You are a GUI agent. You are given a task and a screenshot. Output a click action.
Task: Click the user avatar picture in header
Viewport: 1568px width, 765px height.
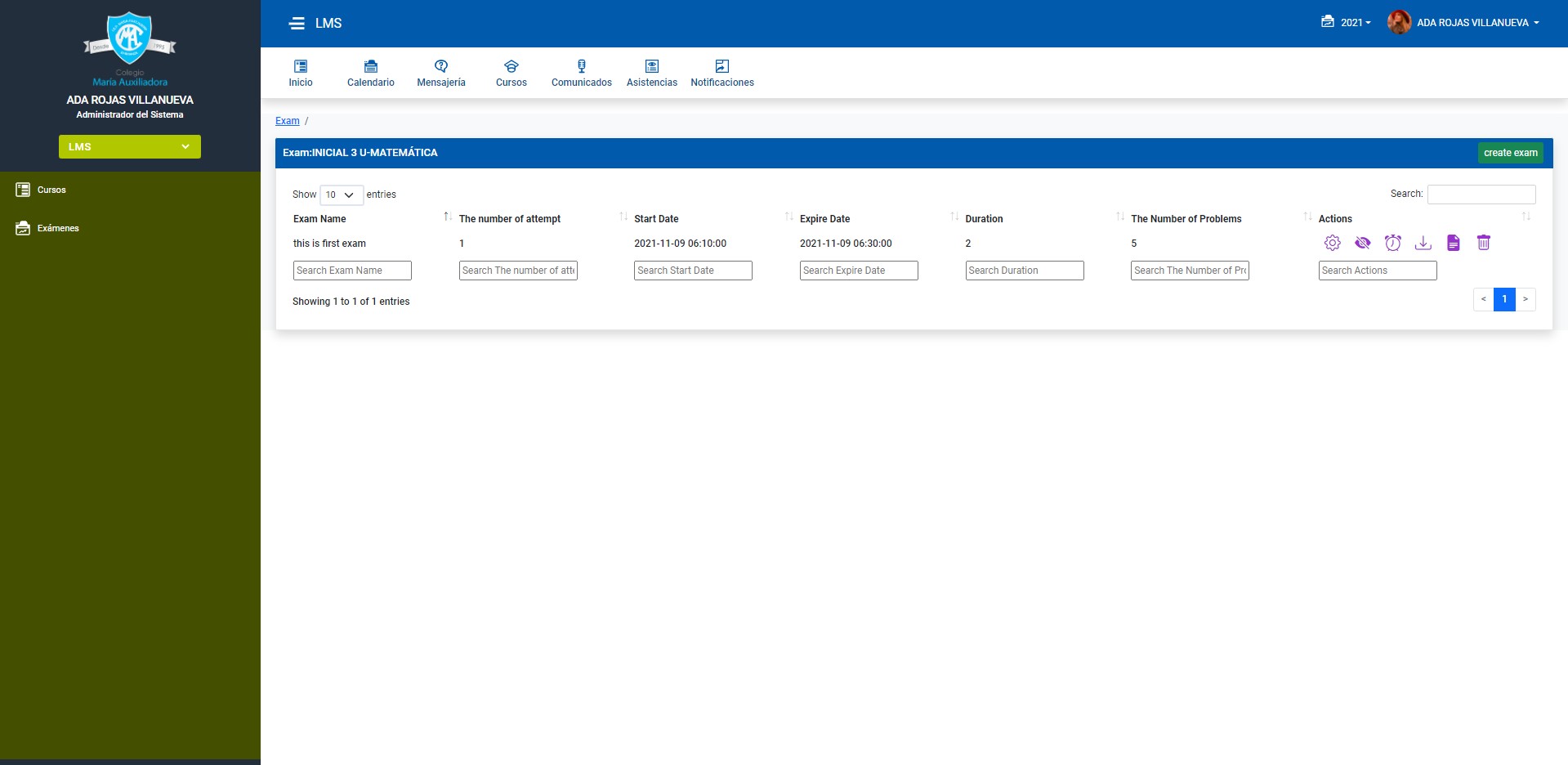[1399, 23]
